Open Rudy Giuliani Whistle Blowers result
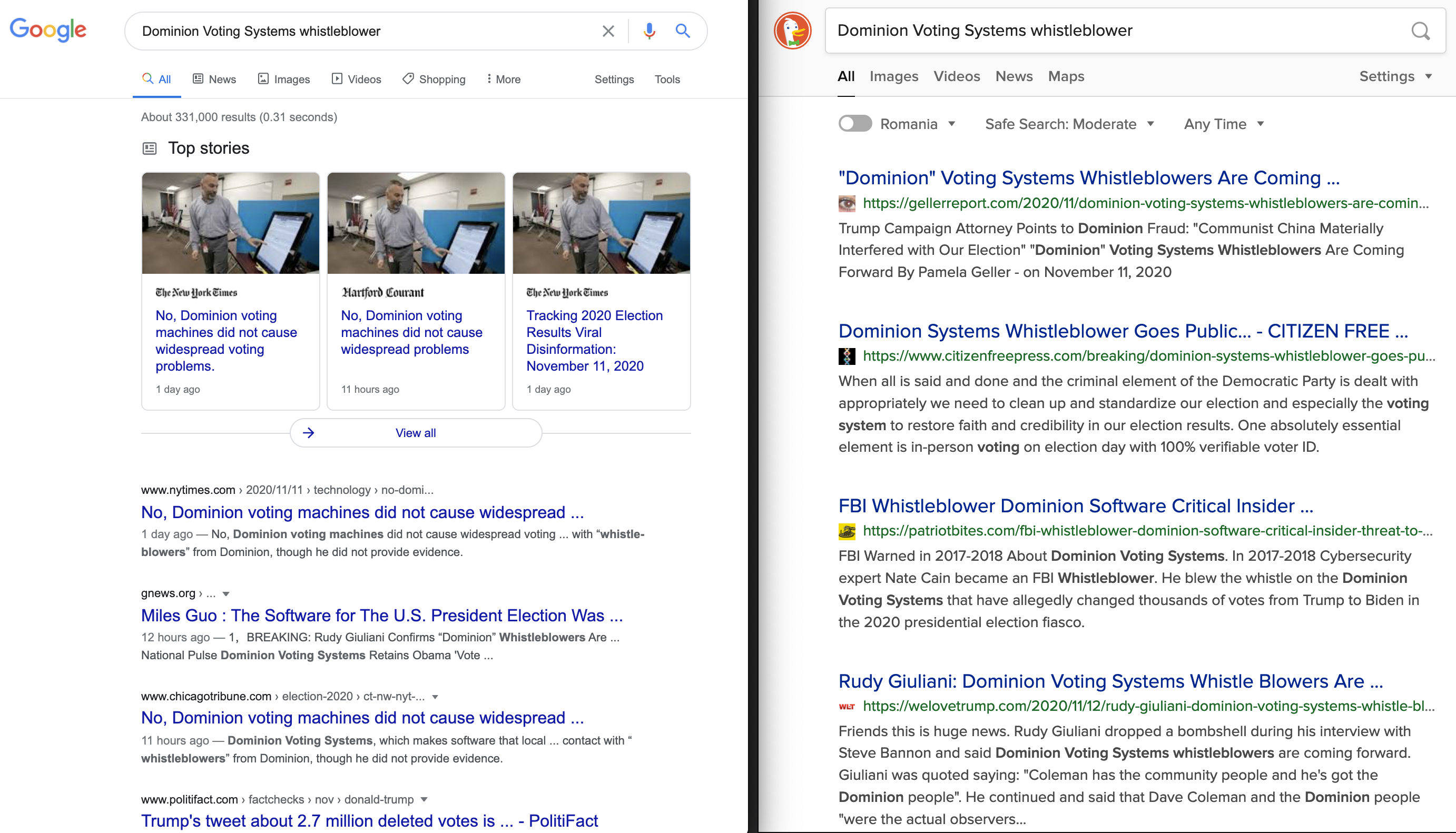Screen dimensions: 1456x833 click(x=1111, y=681)
